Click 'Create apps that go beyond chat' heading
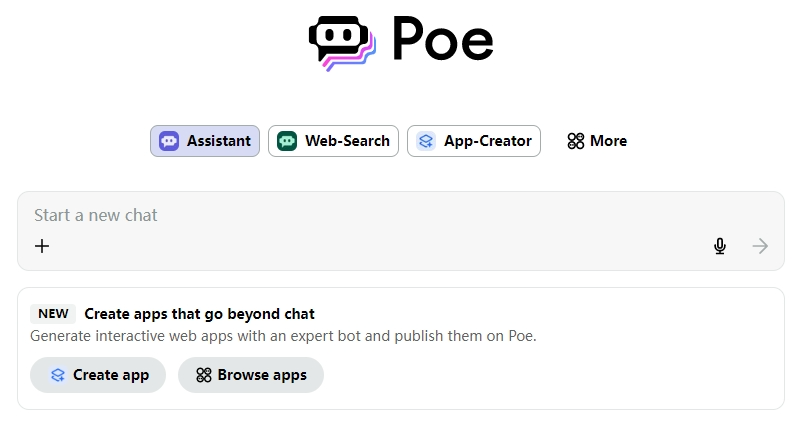 [x=199, y=314]
